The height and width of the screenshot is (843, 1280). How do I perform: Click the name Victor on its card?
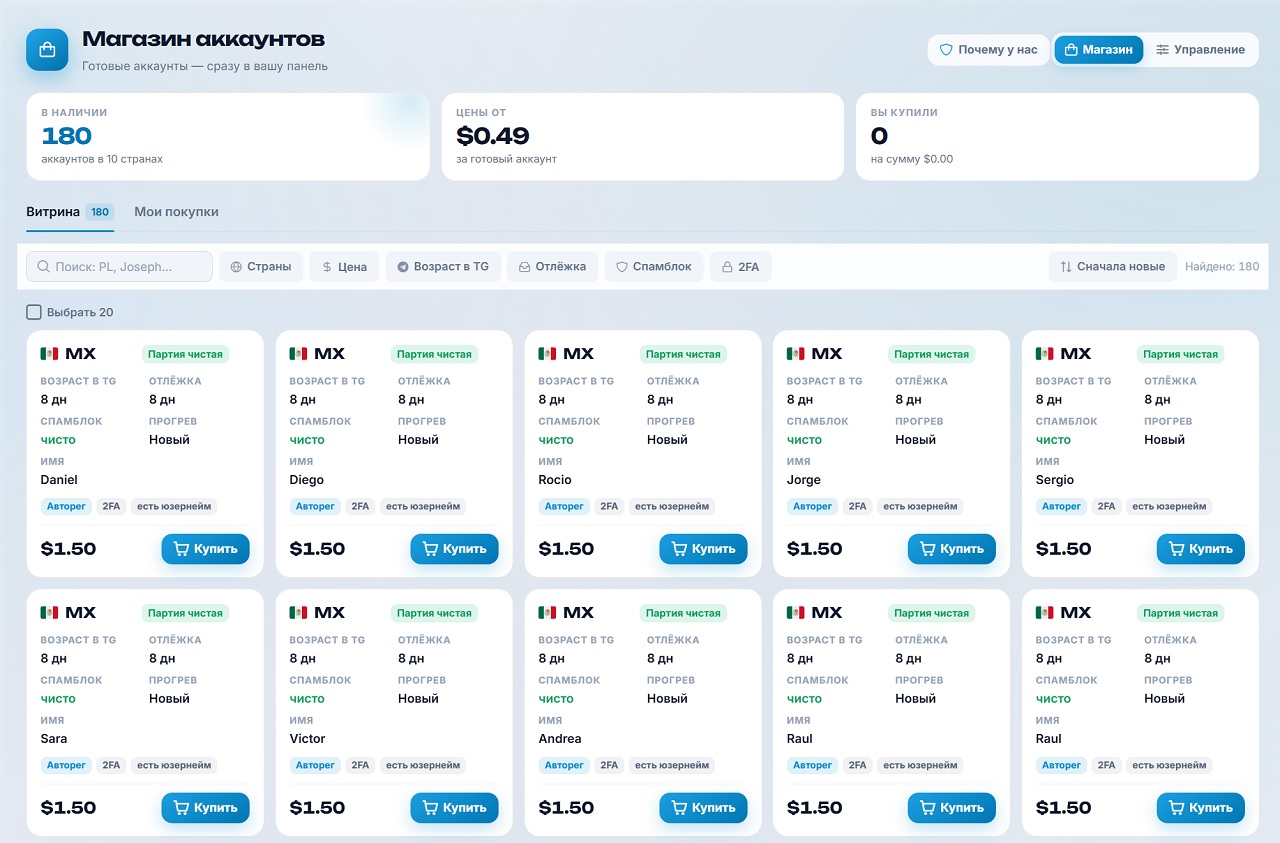click(307, 739)
